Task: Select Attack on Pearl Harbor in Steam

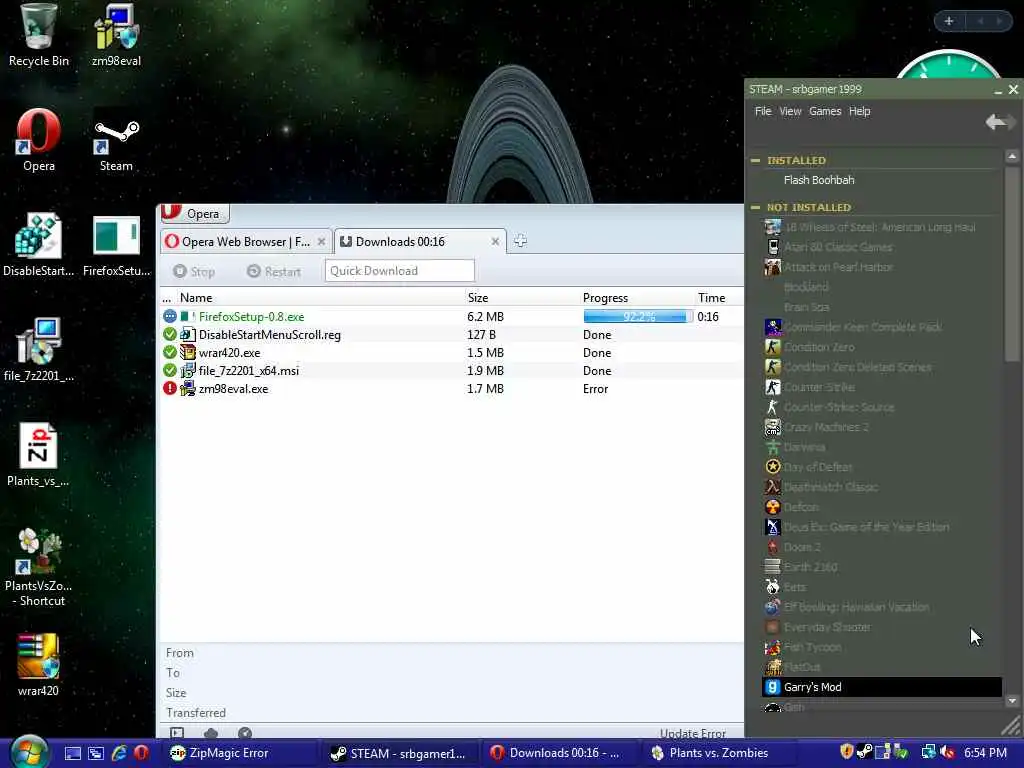Action: tap(882, 267)
